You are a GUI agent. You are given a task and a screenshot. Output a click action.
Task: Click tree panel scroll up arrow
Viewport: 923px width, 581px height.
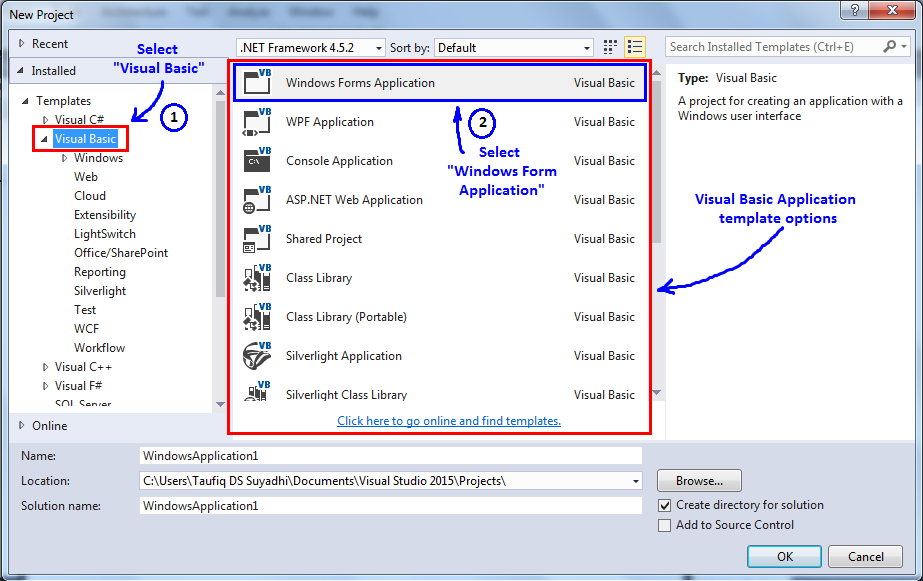click(220, 92)
